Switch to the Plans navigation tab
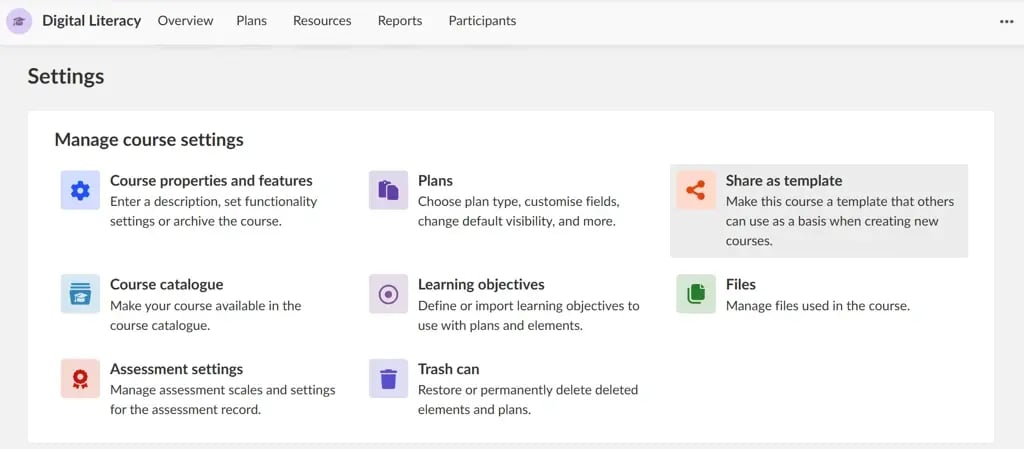The height and width of the screenshot is (449, 1024). point(251,21)
